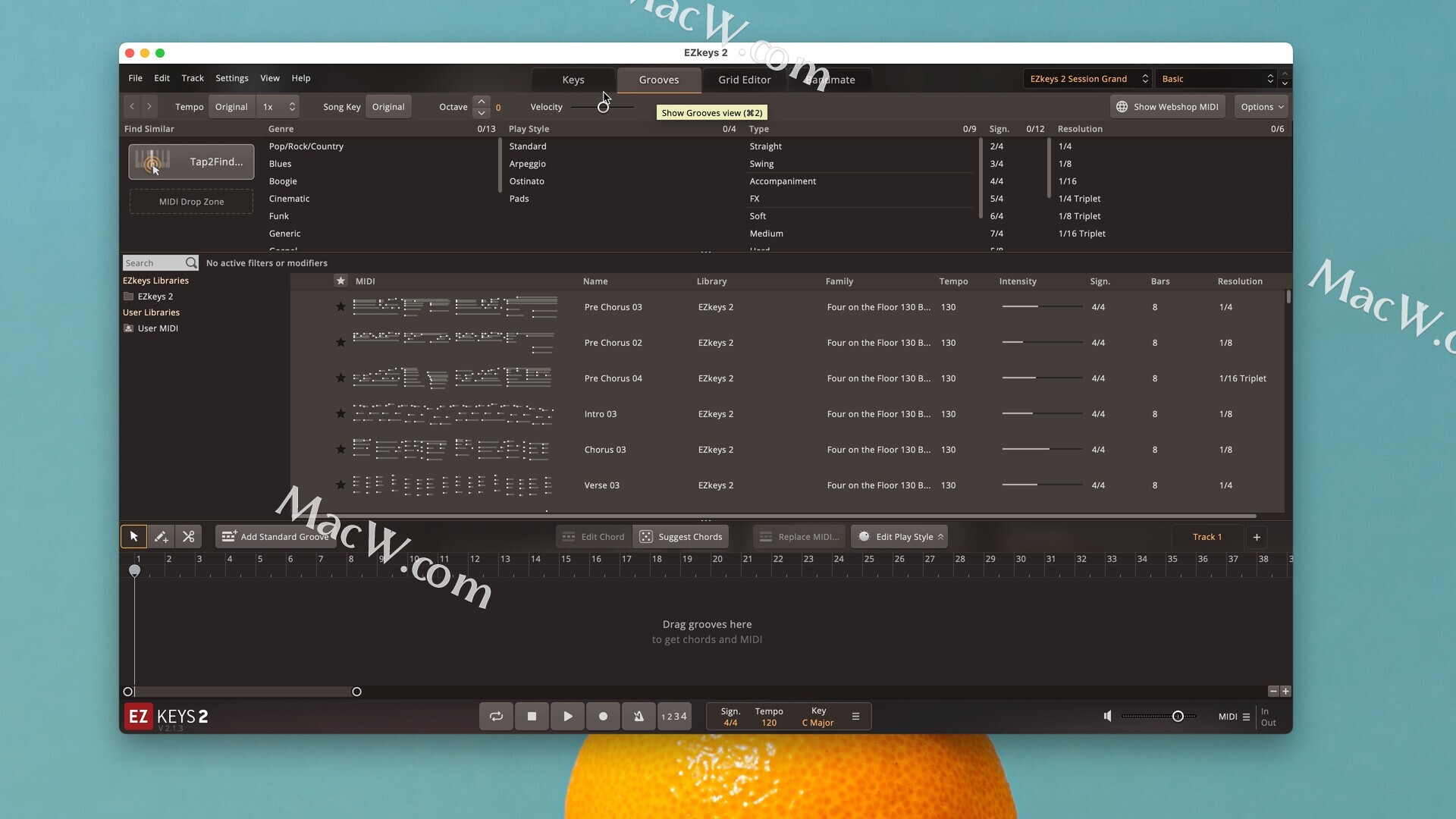Switch to the Grooves tab
1456x819 pixels.
[x=659, y=80]
